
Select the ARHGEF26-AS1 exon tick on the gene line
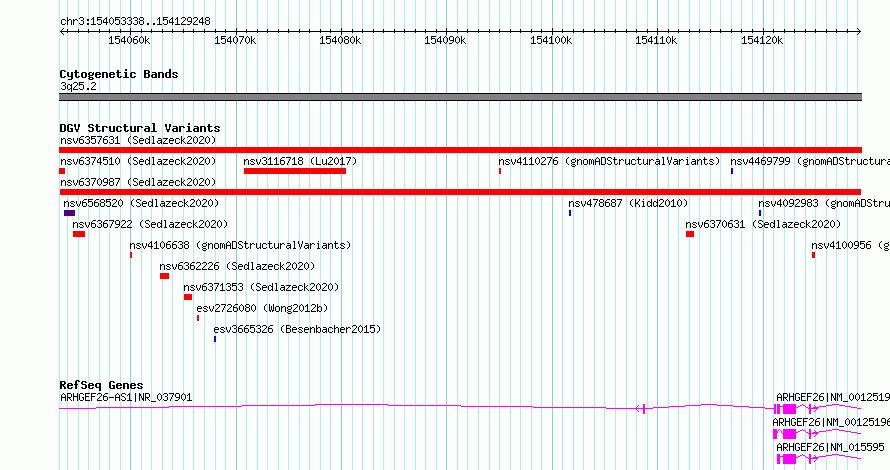[644, 408]
